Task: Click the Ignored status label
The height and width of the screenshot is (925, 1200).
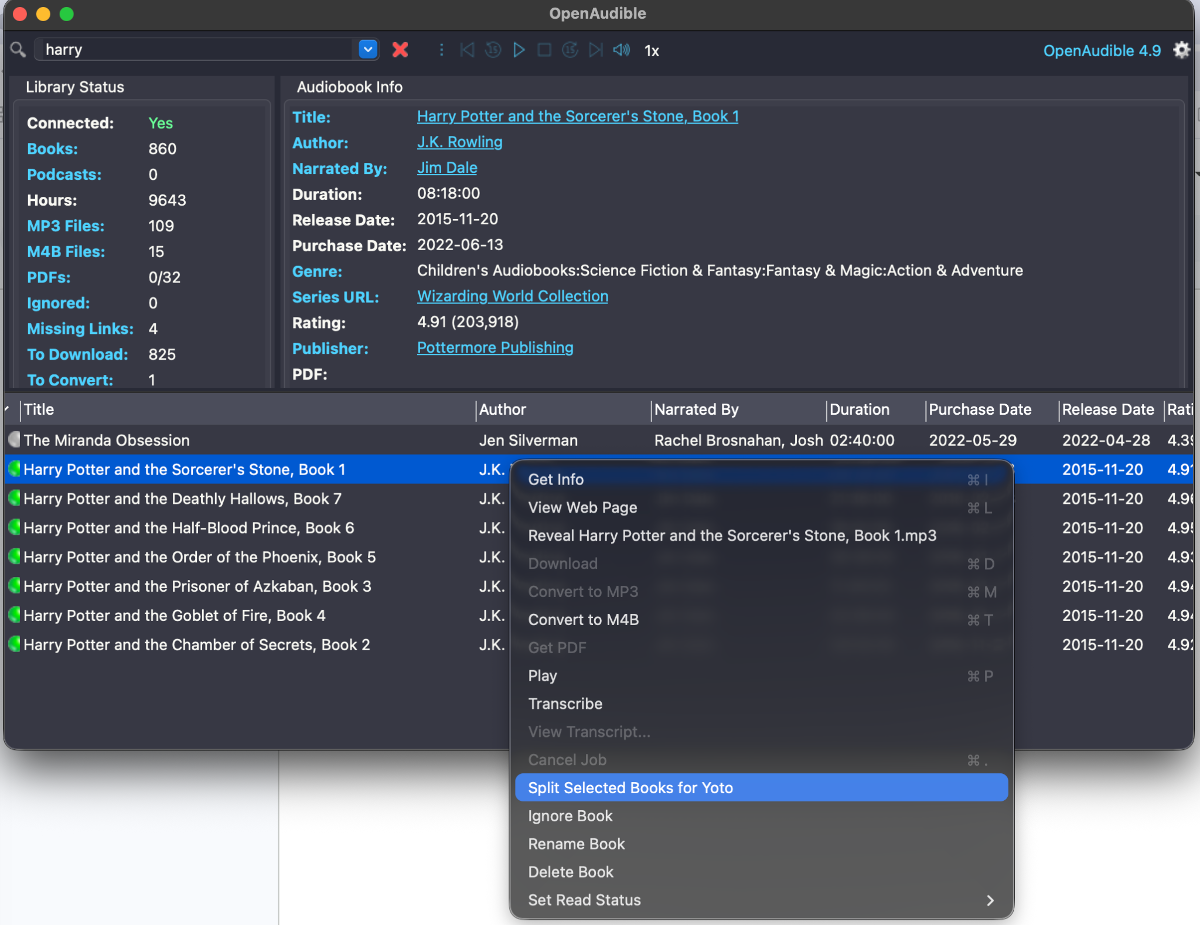Action: click(x=58, y=303)
